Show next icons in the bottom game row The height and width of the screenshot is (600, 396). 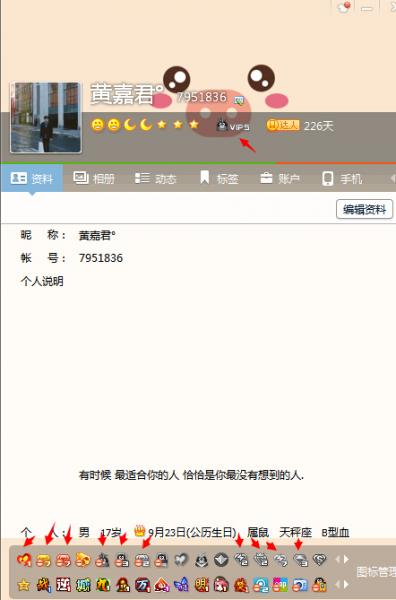(x=346, y=585)
